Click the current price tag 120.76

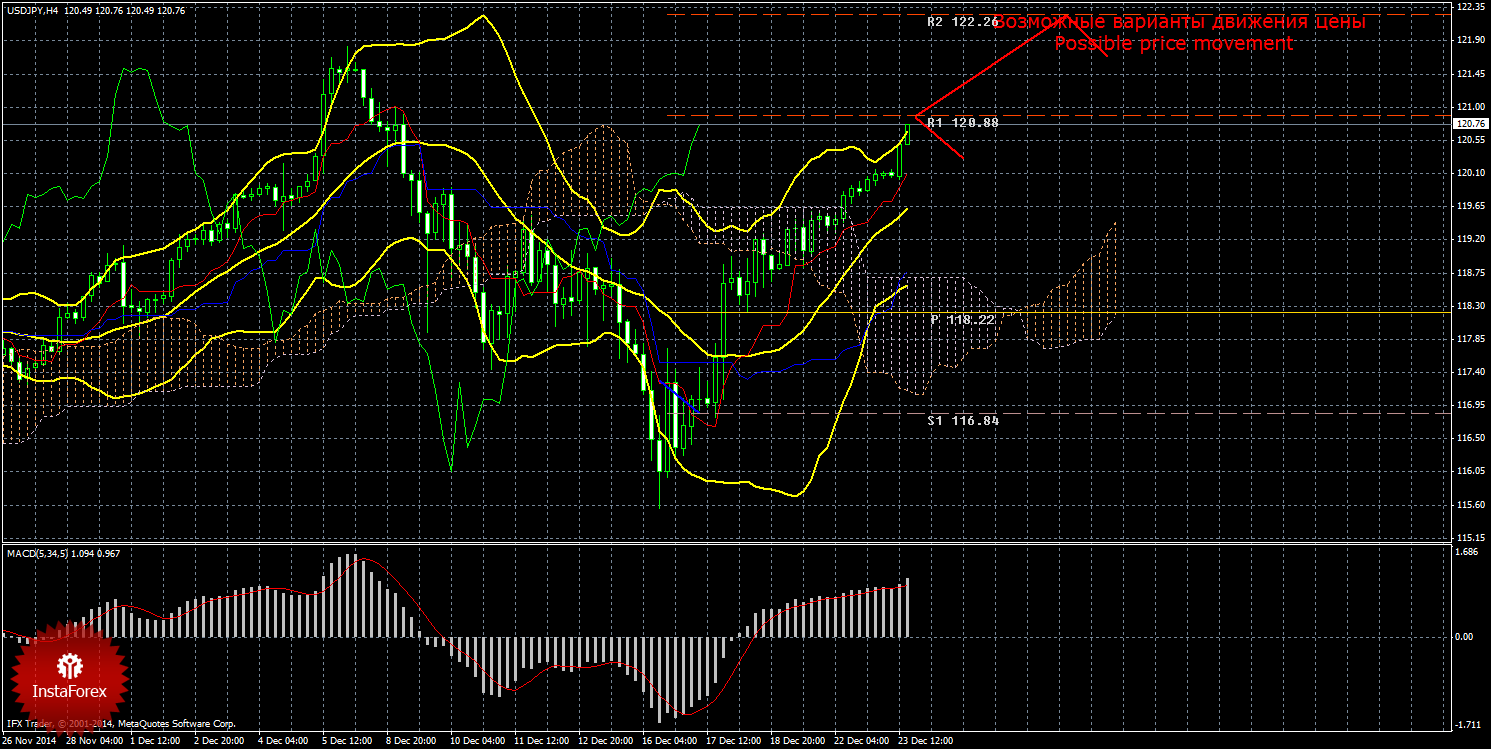pos(1468,124)
